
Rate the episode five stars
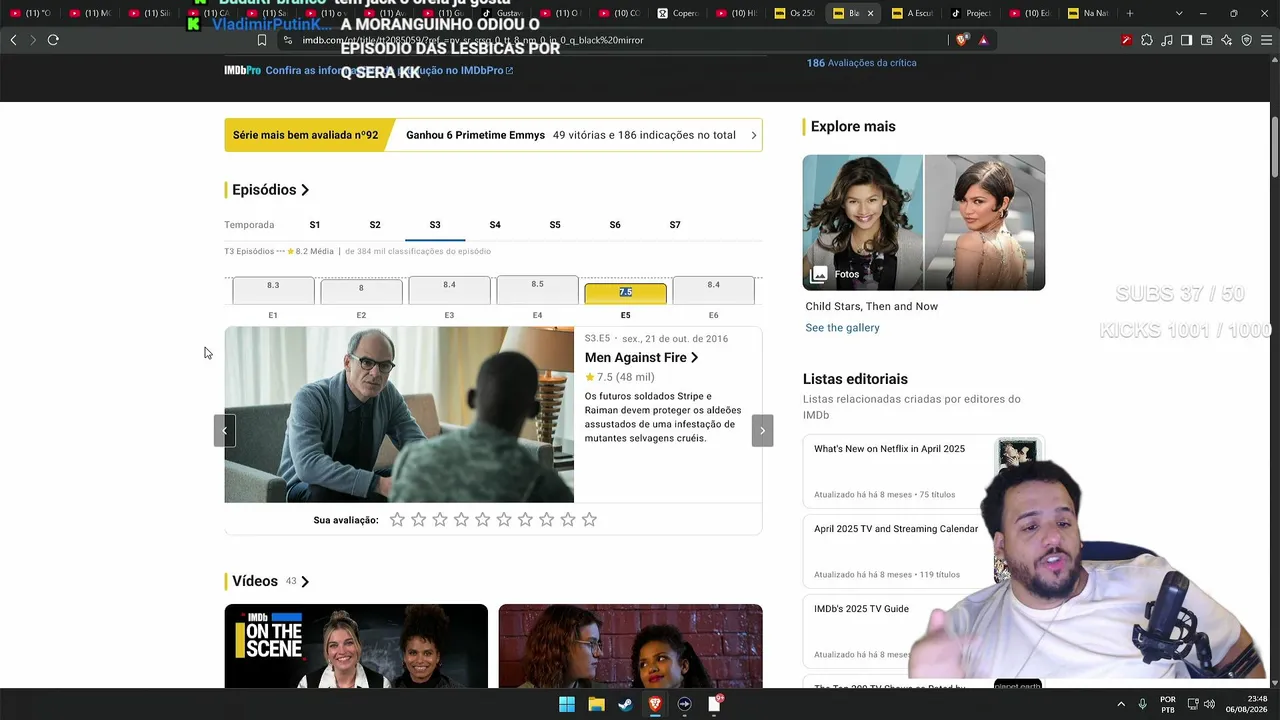point(483,520)
